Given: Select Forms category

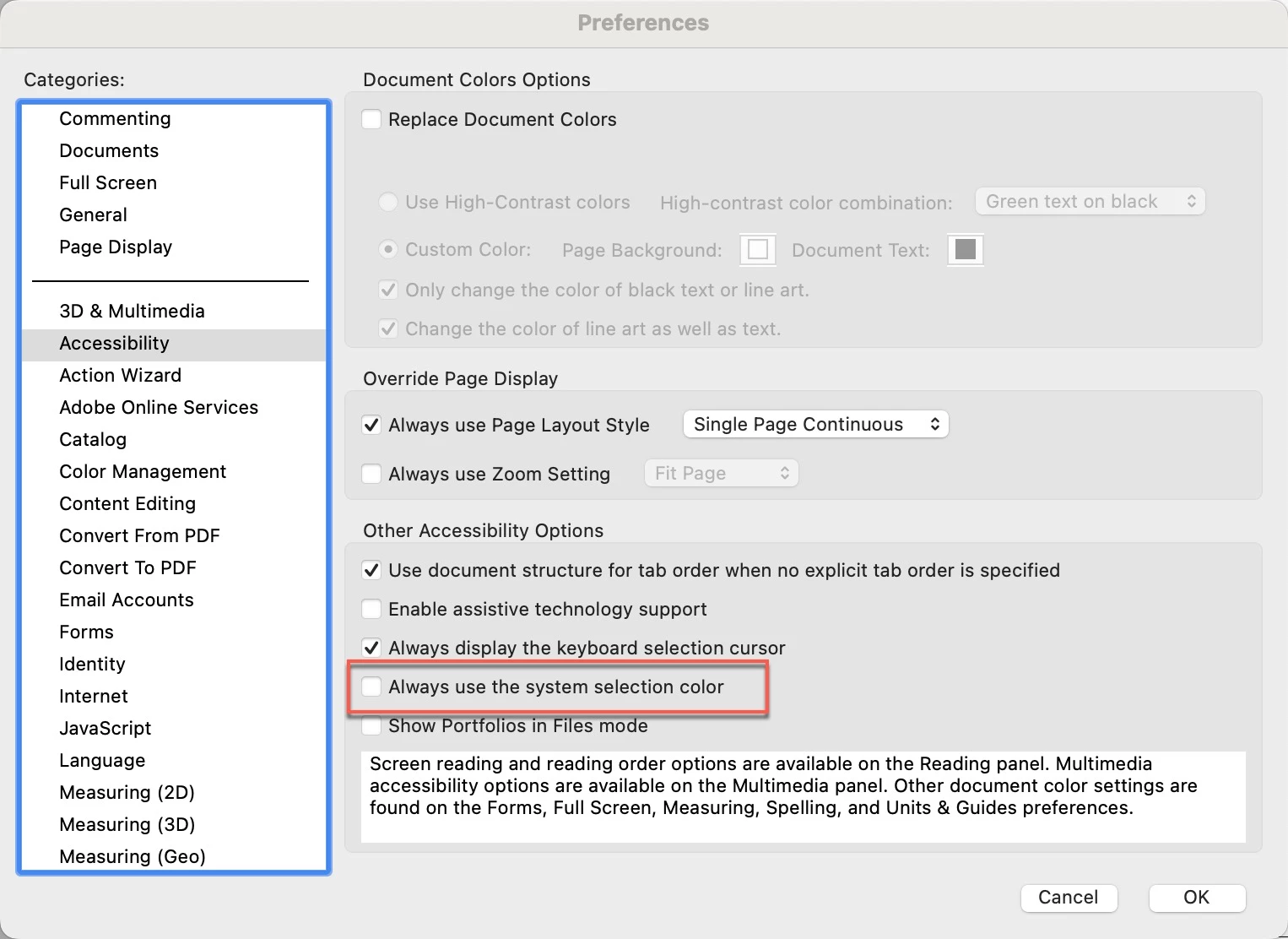Looking at the screenshot, I should (174, 632).
